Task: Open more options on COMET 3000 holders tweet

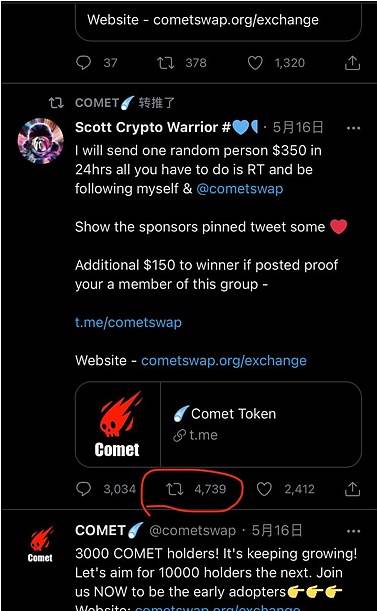Action: click(353, 532)
